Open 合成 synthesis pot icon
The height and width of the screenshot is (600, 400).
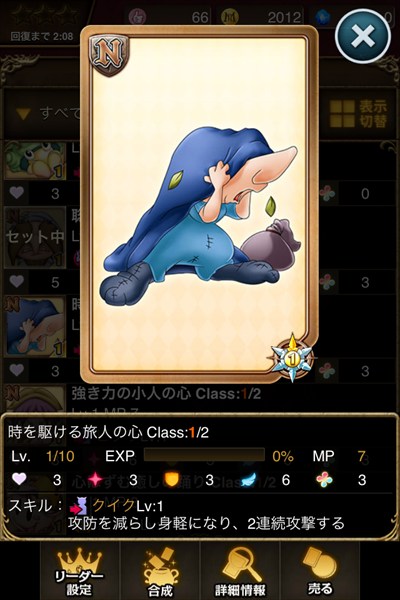coord(160,571)
